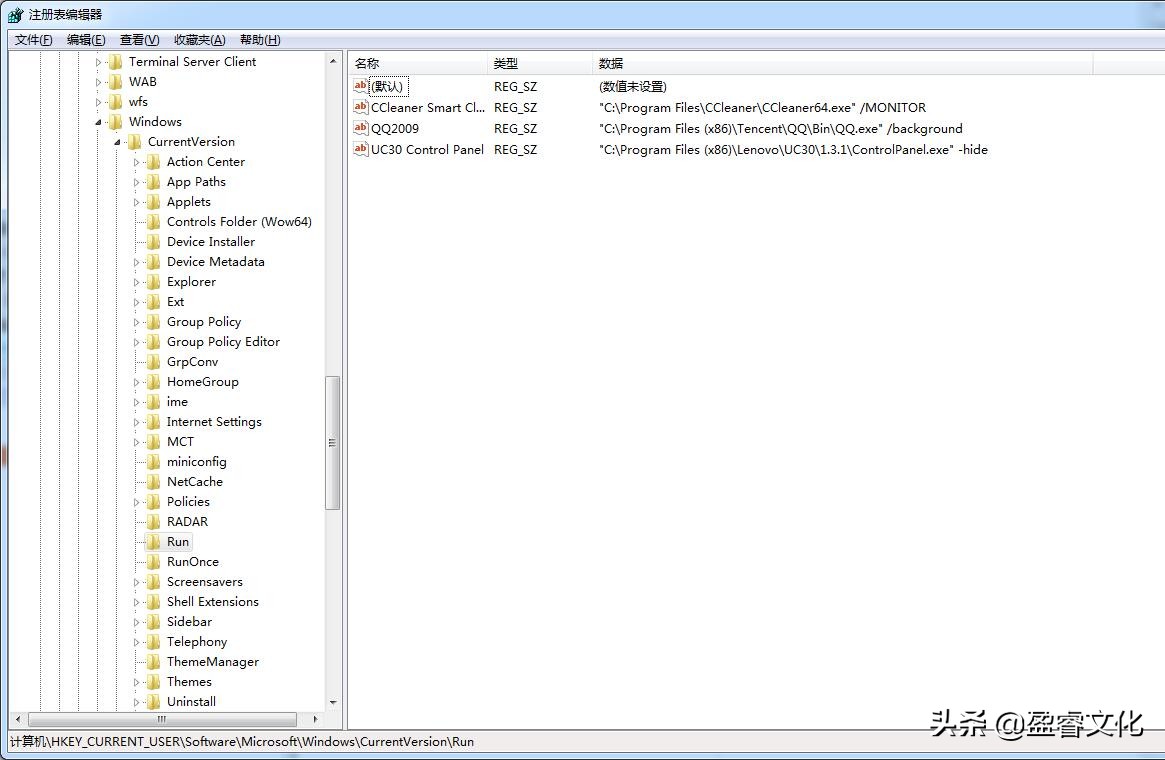Select the ThemeManager registry key
Viewport: 1165px width, 760px height.
(x=212, y=661)
